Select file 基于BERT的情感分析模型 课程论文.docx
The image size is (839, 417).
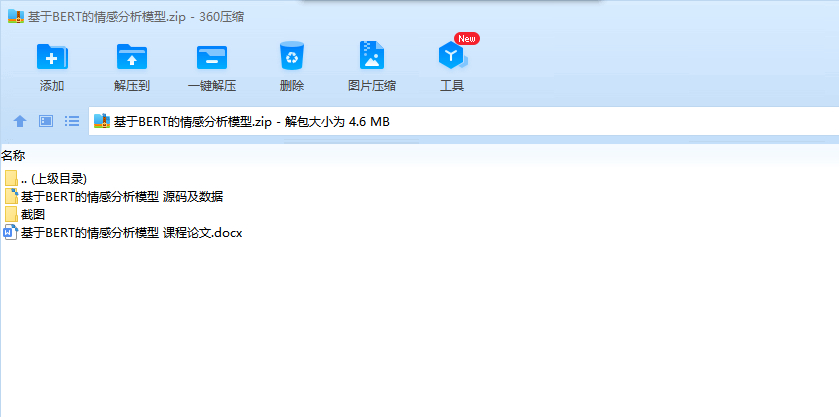[x=123, y=233]
